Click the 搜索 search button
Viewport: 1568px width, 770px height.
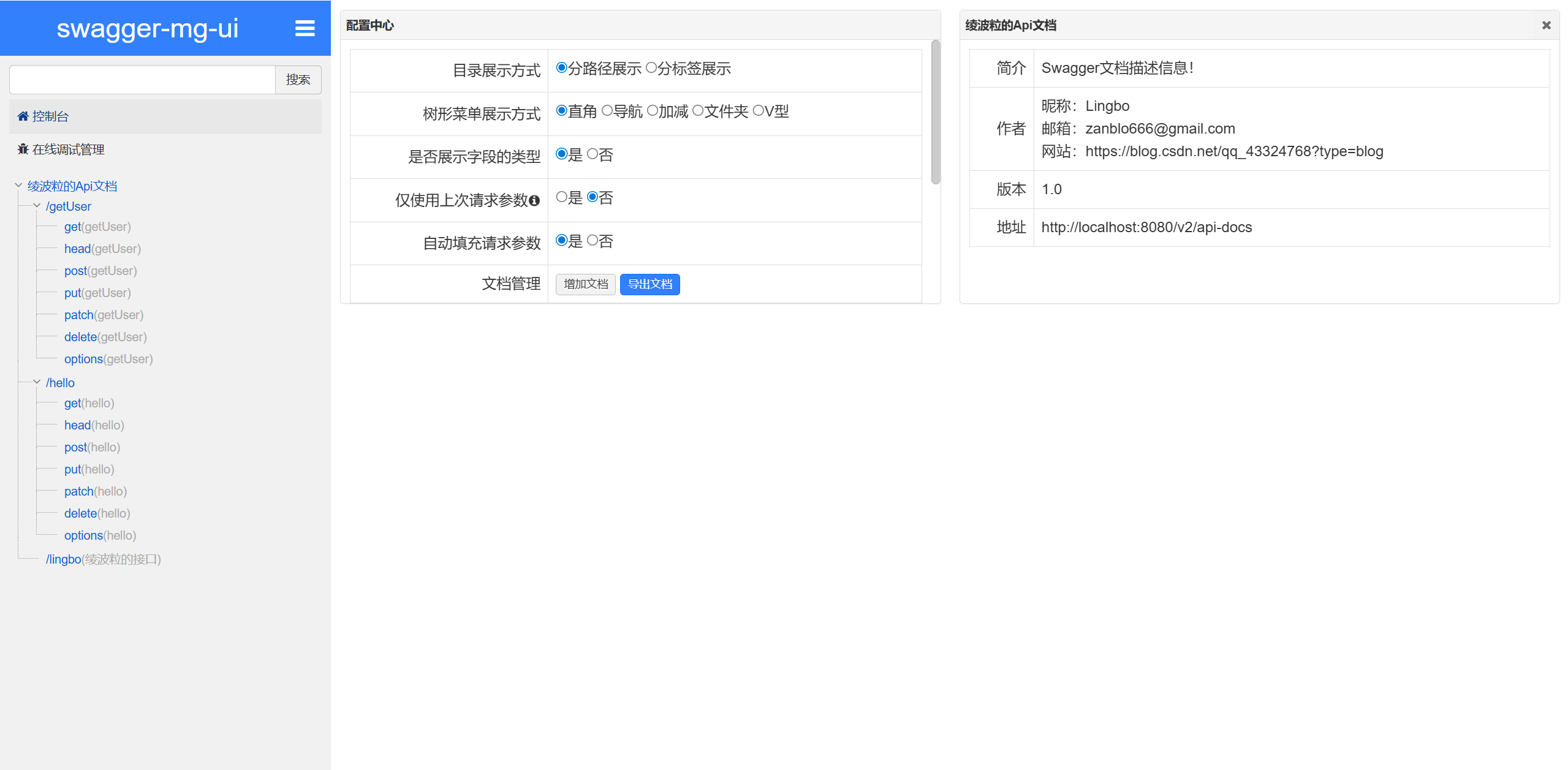click(298, 80)
